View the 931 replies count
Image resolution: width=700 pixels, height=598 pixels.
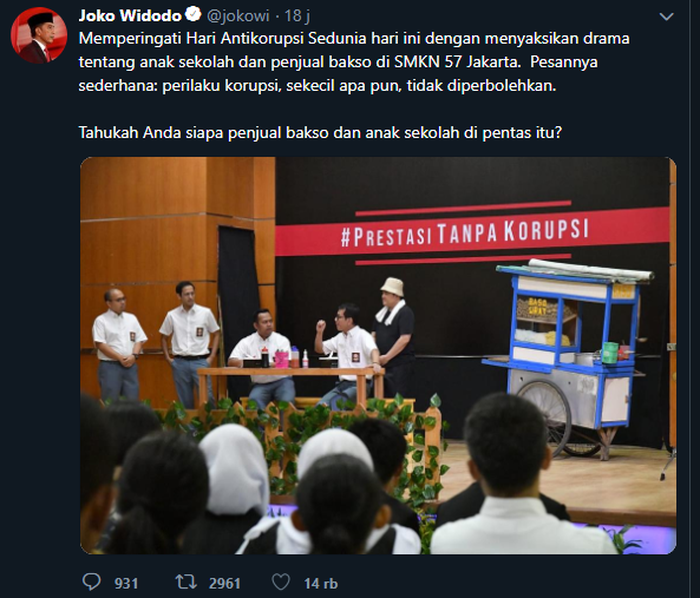[x=126, y=583]
